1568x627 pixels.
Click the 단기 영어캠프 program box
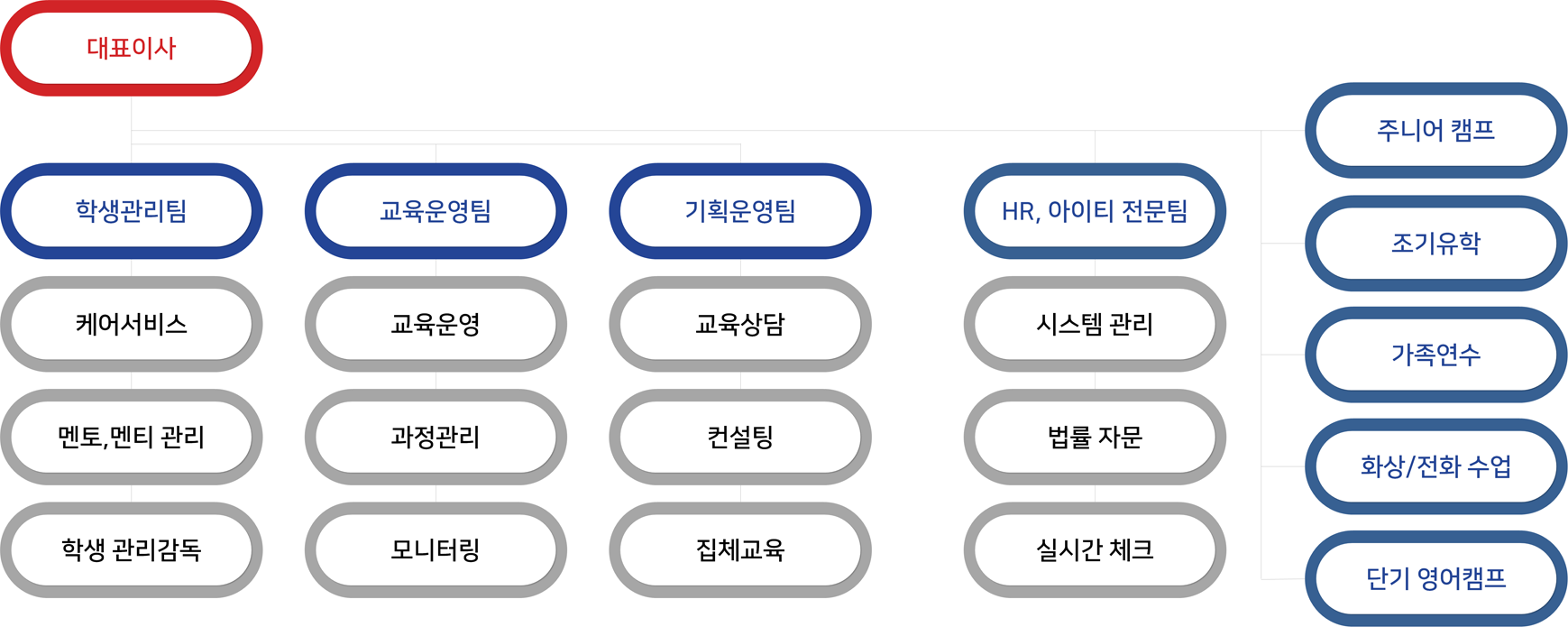point(1436,578)
